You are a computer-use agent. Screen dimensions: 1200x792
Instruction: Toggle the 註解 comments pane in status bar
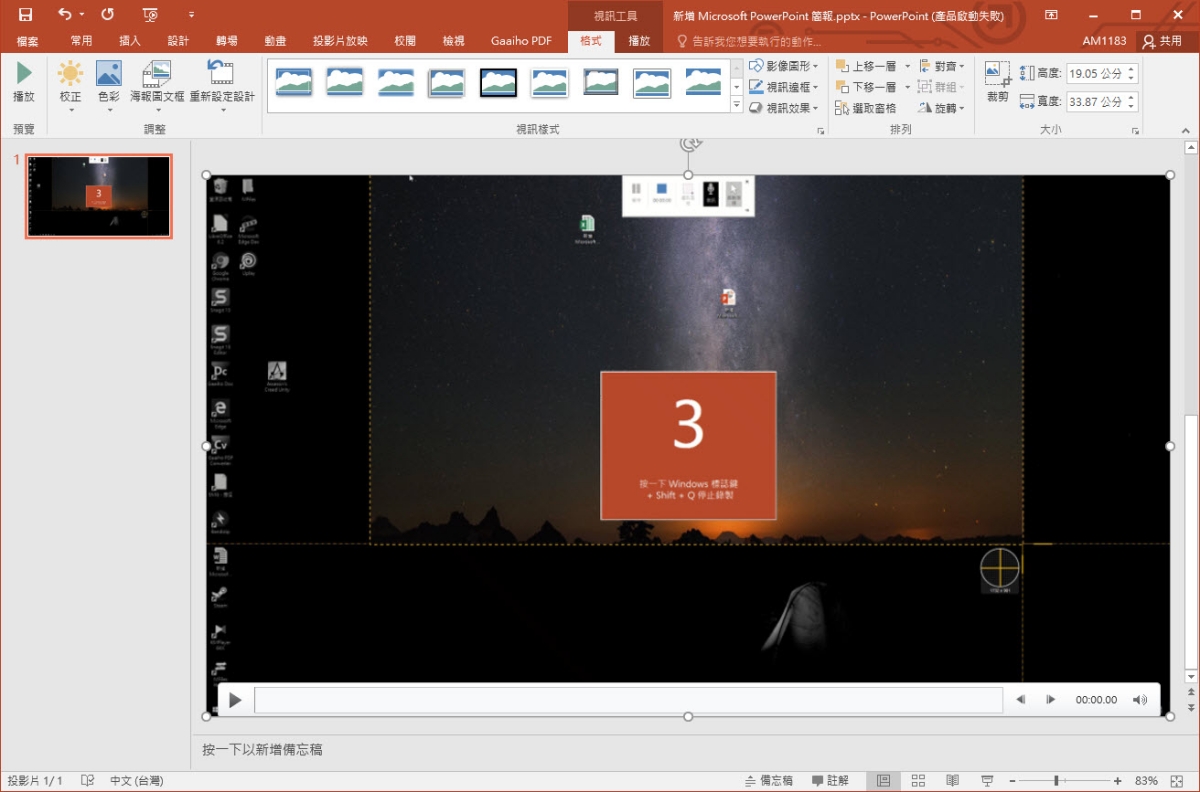pos(830,780)
